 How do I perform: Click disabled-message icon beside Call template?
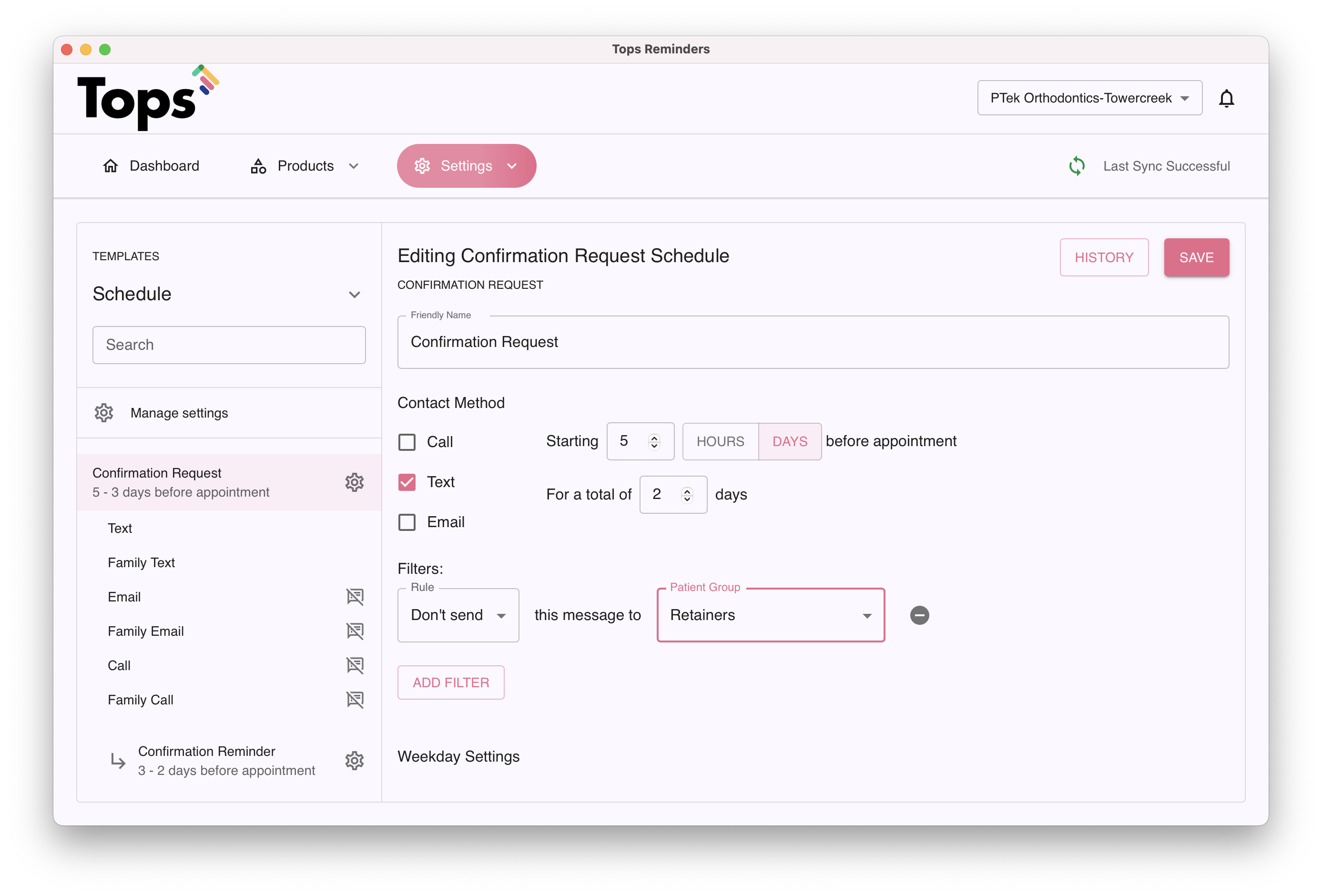(x=355, y=665)
